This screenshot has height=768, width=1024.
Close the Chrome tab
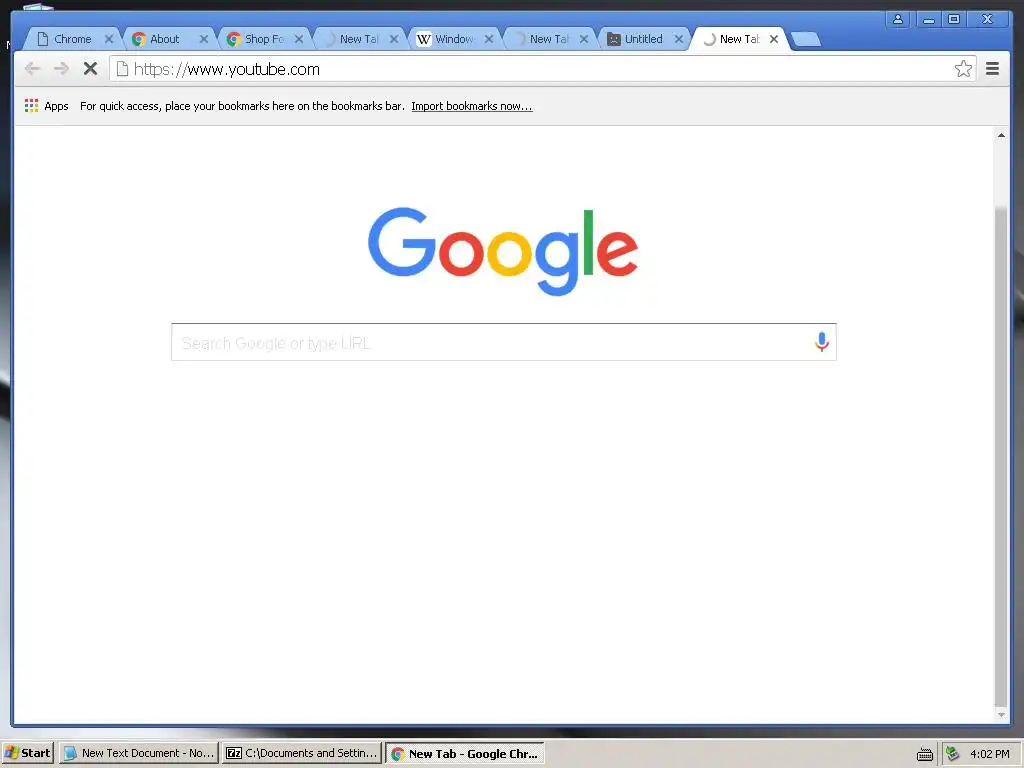coord(109,39)
